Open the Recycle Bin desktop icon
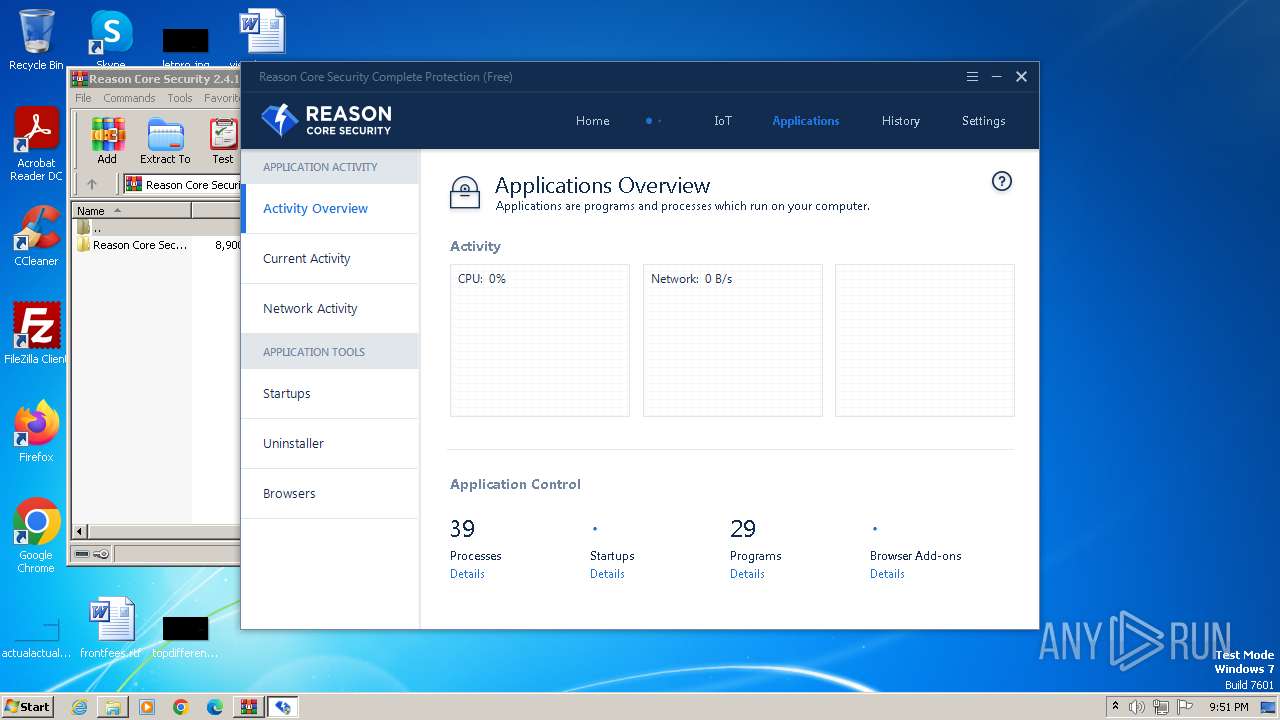The width and height of the screenshot is (1280, 720). click(36, 40)
